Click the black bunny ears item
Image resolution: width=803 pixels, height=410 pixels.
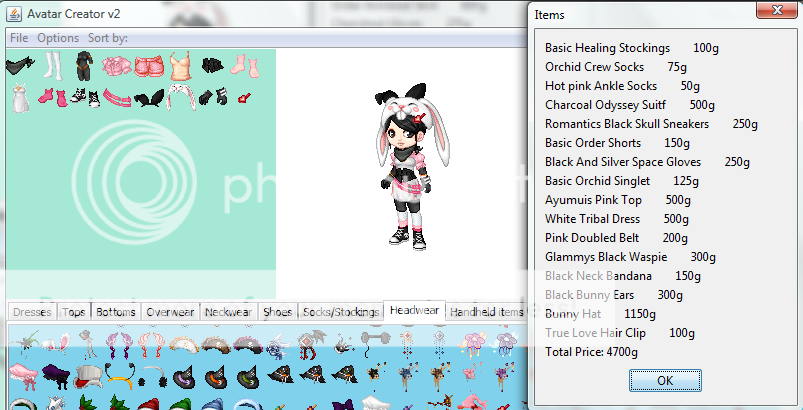click(x=150, y=98)
